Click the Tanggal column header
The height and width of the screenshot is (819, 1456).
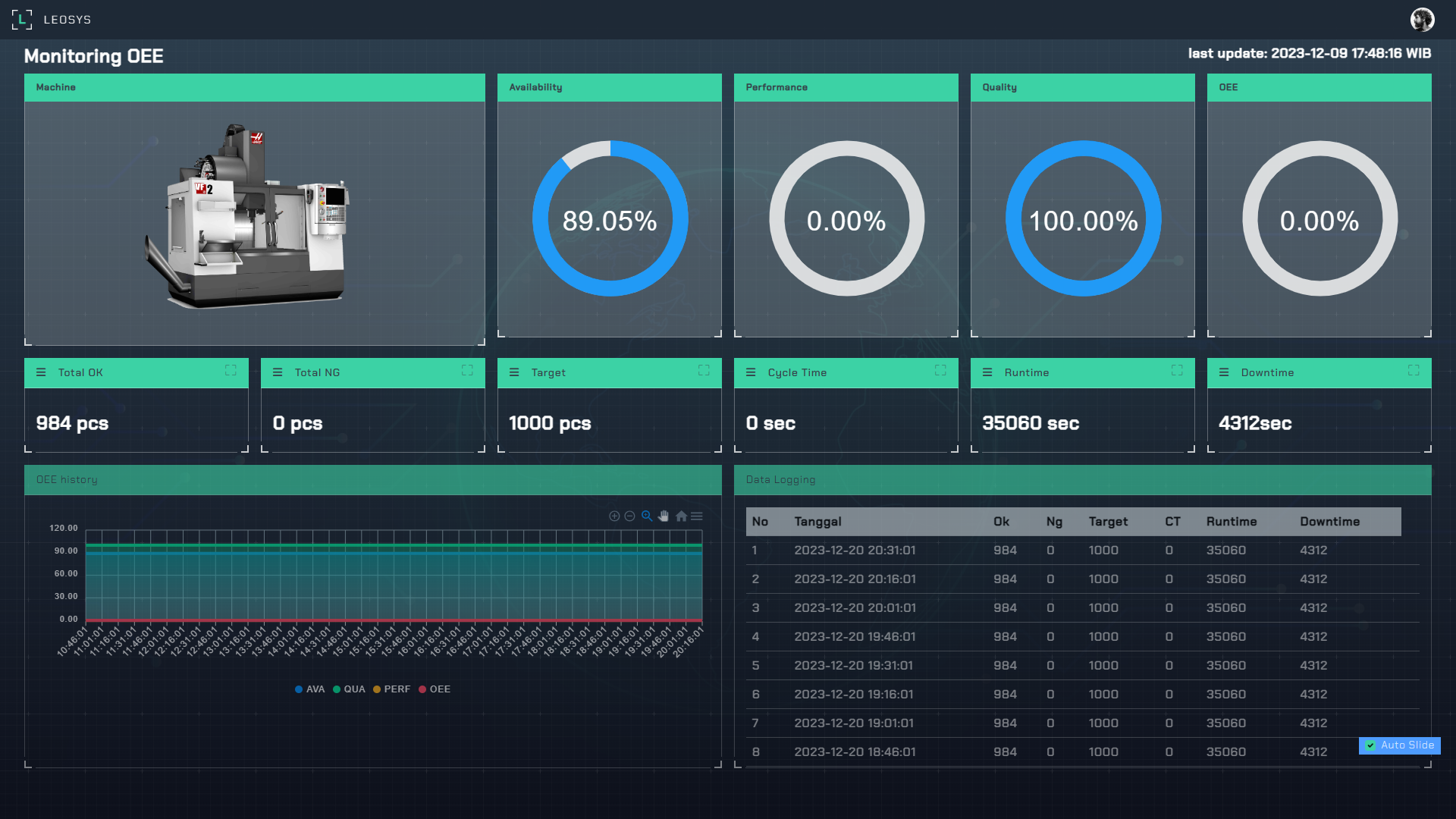pos(817,522)
